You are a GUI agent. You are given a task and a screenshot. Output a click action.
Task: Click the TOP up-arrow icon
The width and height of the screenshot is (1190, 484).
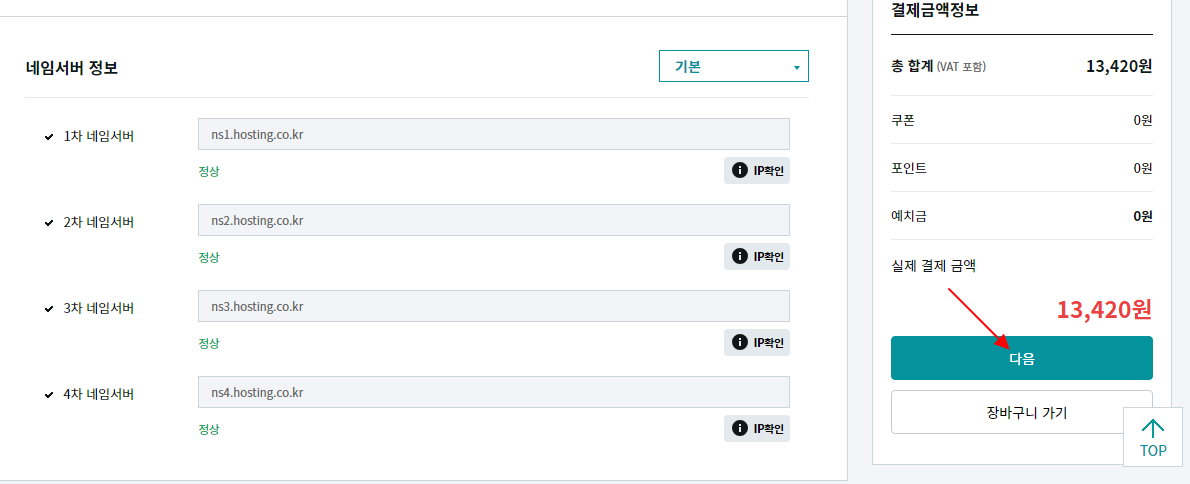pyautogui.click(x=1153, y=428)
